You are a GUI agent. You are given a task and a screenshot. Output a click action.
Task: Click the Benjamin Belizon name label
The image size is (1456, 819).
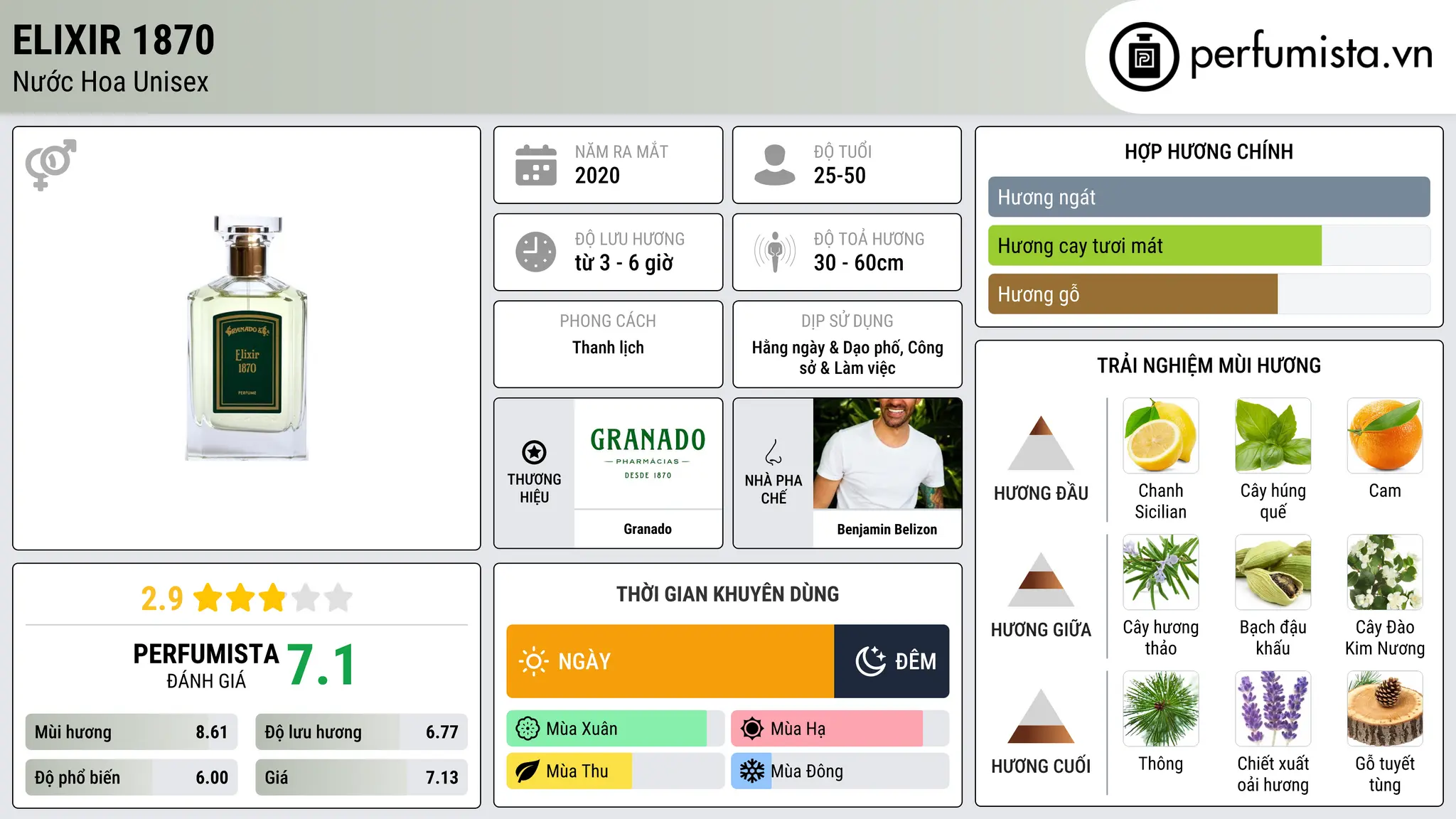tap(887, 529)
